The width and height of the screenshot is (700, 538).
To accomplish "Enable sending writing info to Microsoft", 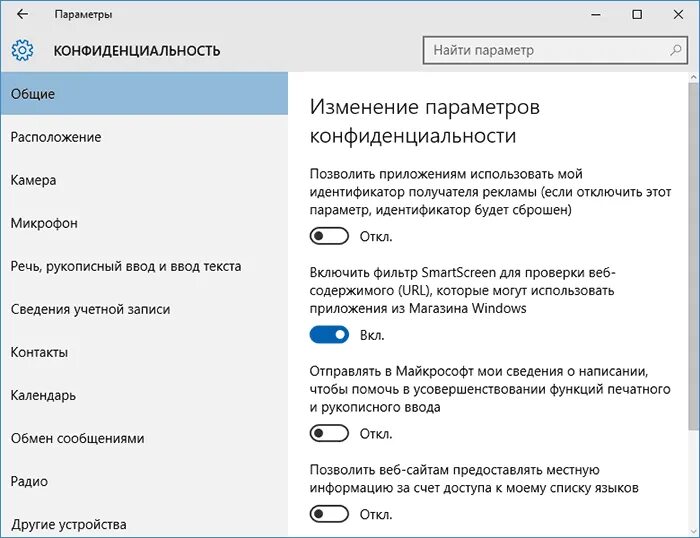I will 329,434.
